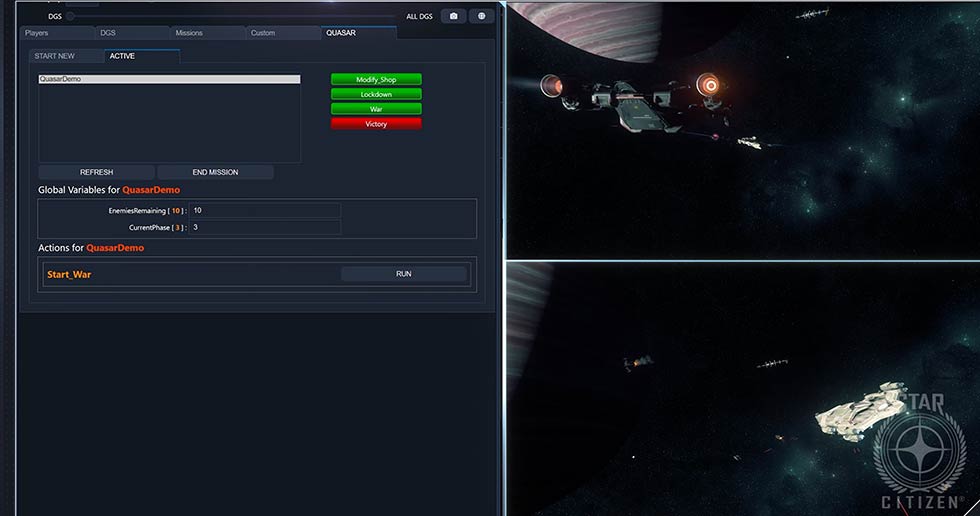Switch to the Missions tab
Screen dimensions: 980x516
pyautogui.click(x=208, y=33)
